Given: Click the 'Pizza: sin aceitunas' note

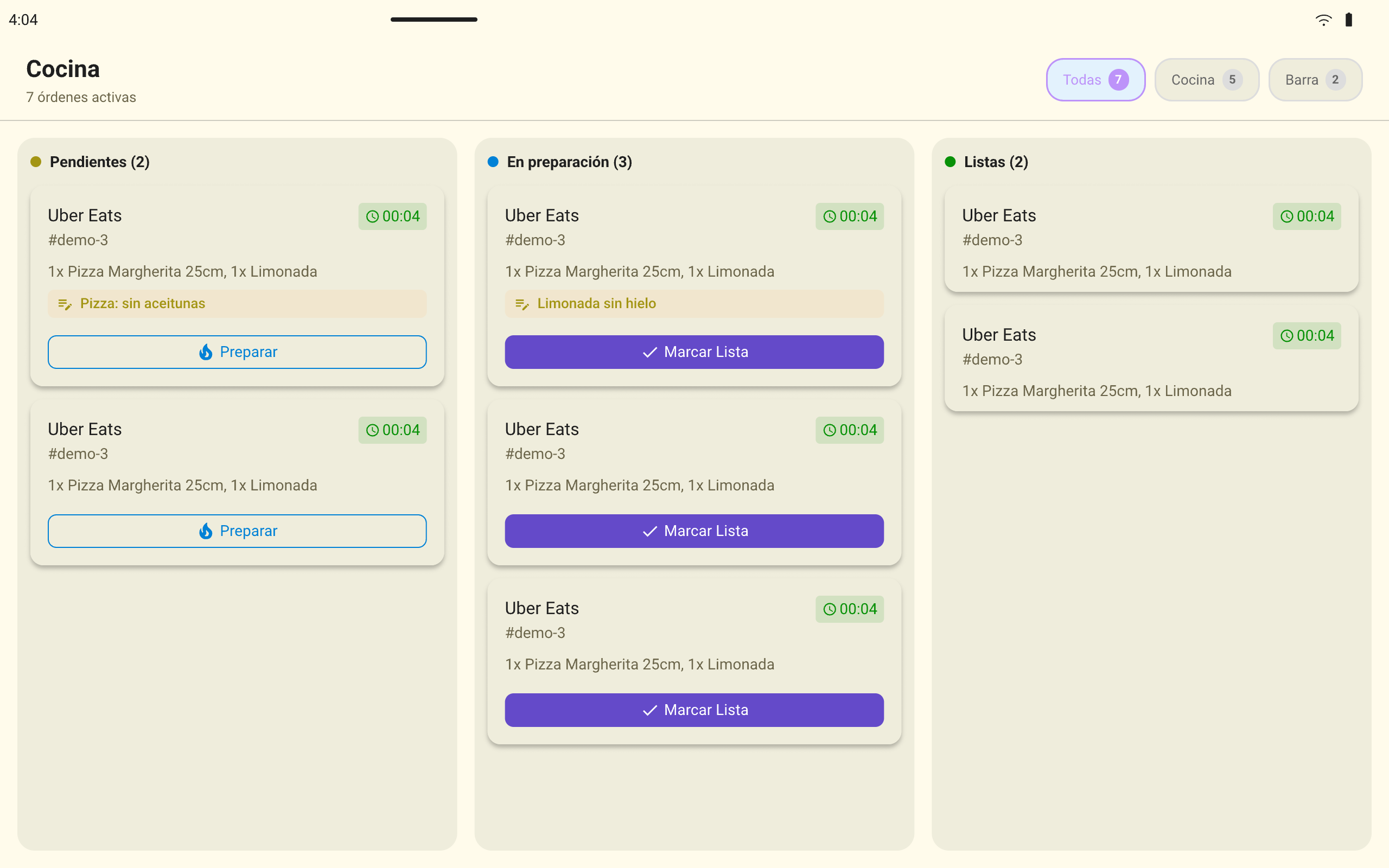Looking at the screenshot, I should [237, 304].
